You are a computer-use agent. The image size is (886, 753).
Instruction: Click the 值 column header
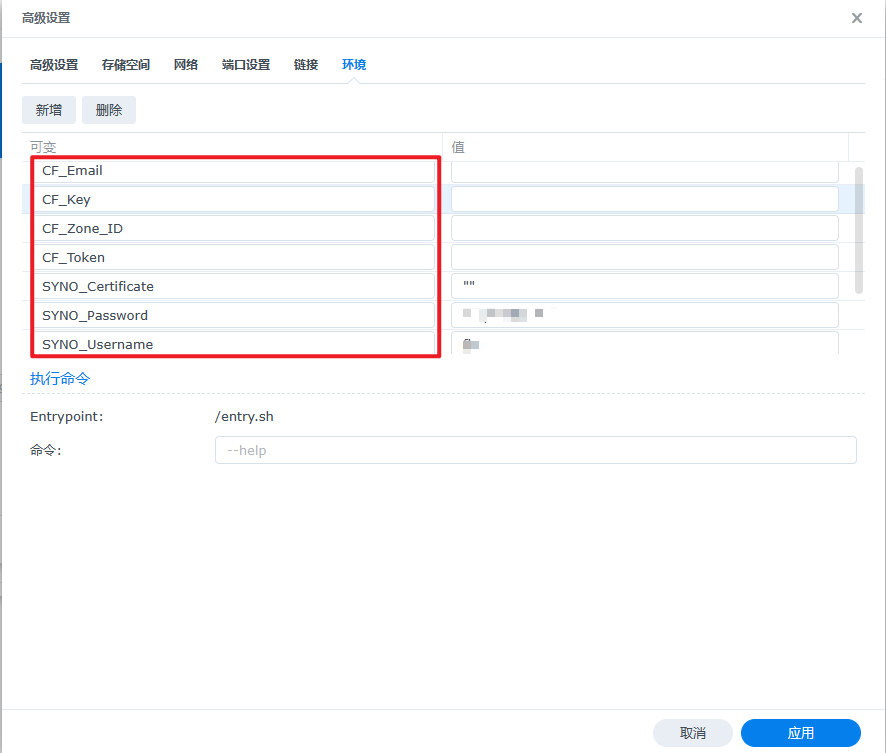645,147
